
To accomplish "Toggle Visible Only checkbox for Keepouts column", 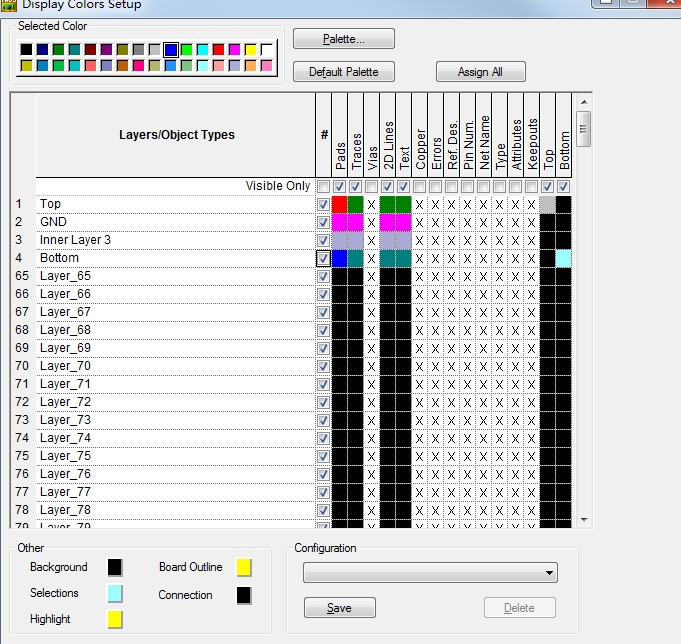I will click(x=531, y=187).
